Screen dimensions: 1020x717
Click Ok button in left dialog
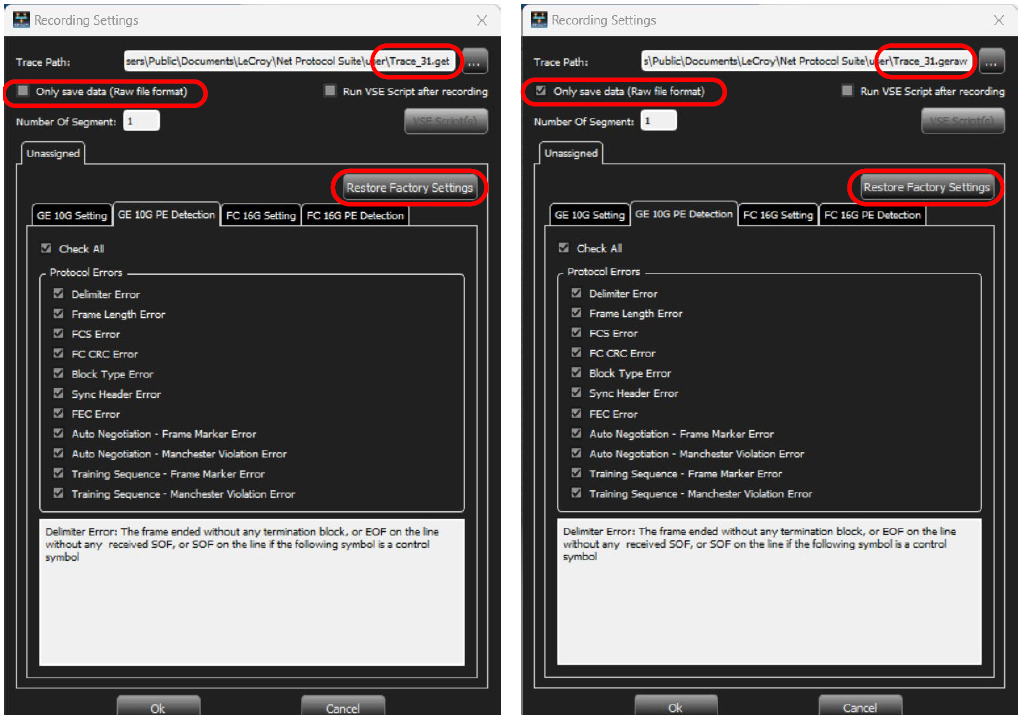point(158,707)
